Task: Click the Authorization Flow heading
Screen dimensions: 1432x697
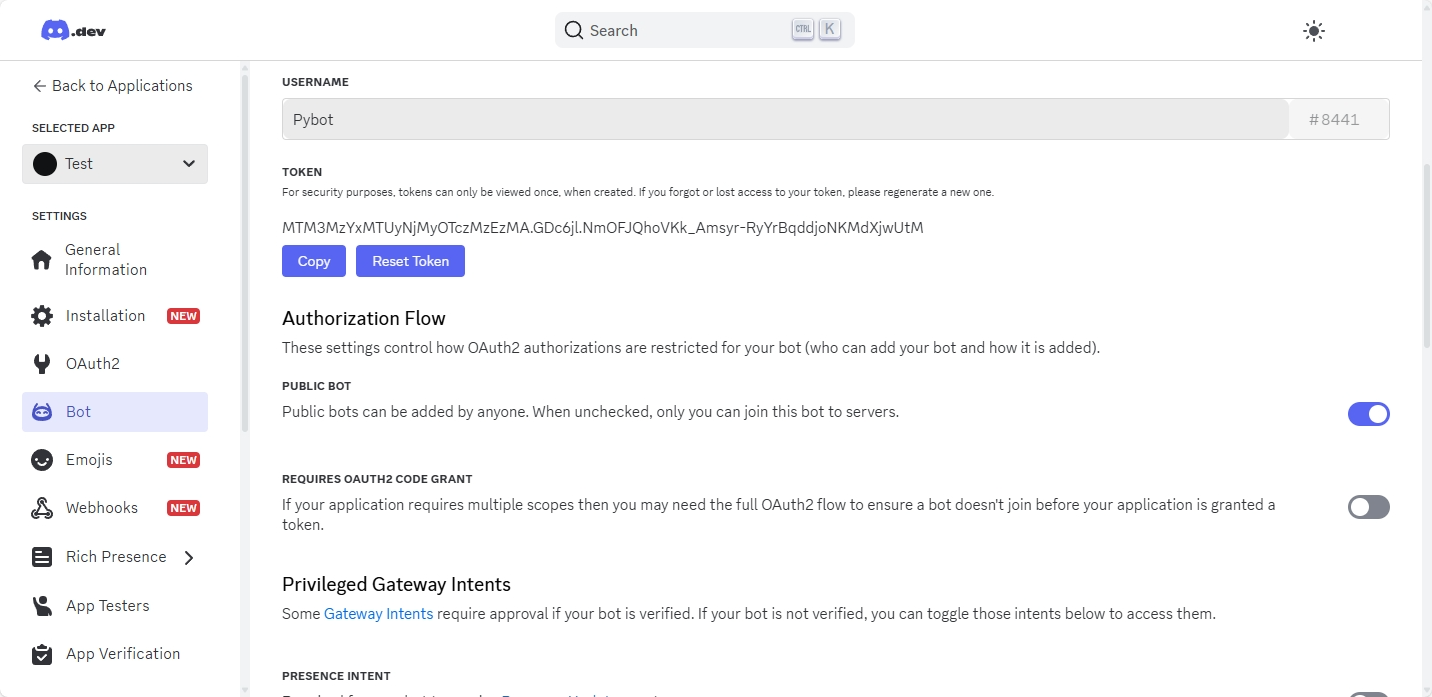Action: point(364,318)
